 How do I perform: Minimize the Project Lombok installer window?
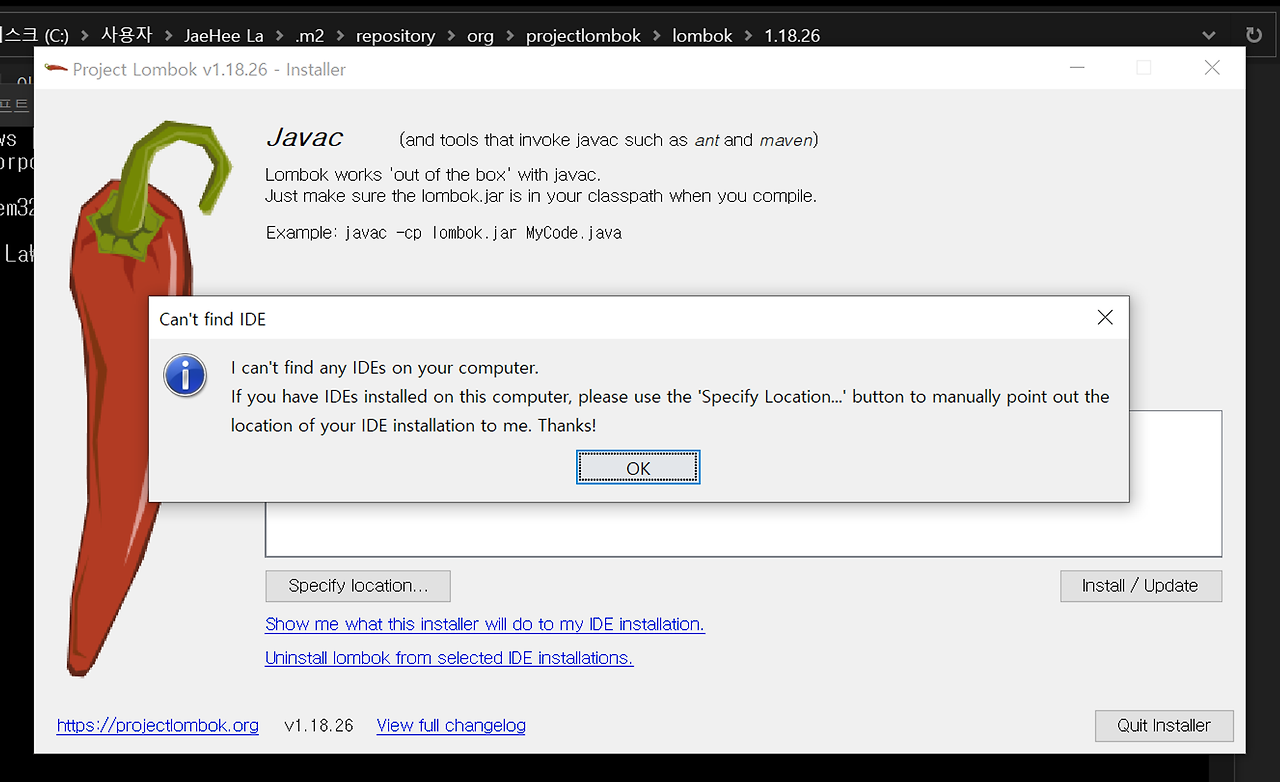(1076, 68)
